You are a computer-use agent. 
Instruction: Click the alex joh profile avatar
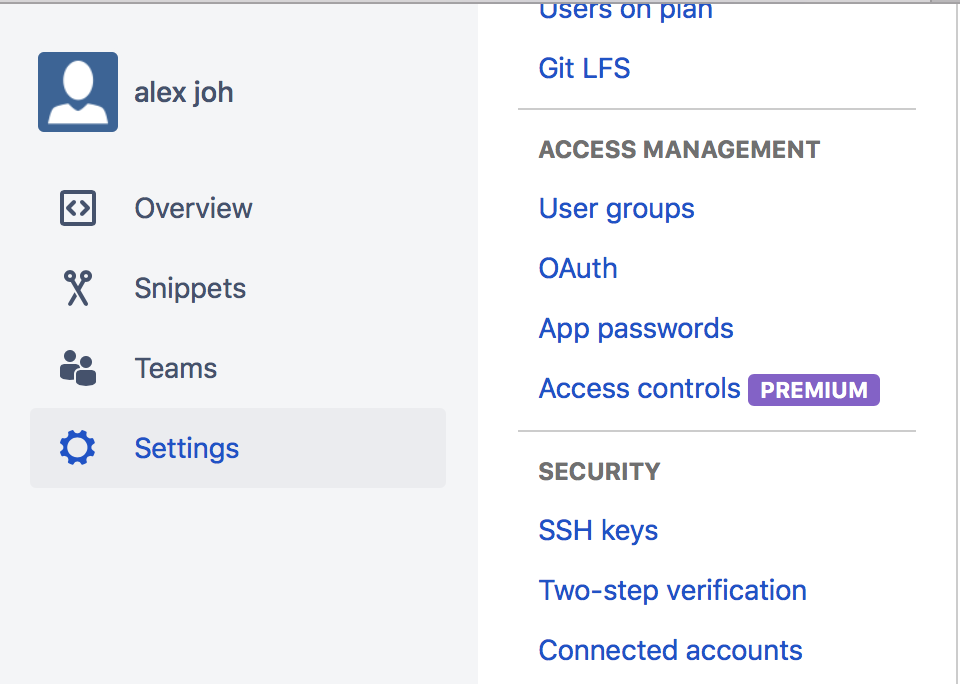77,91
